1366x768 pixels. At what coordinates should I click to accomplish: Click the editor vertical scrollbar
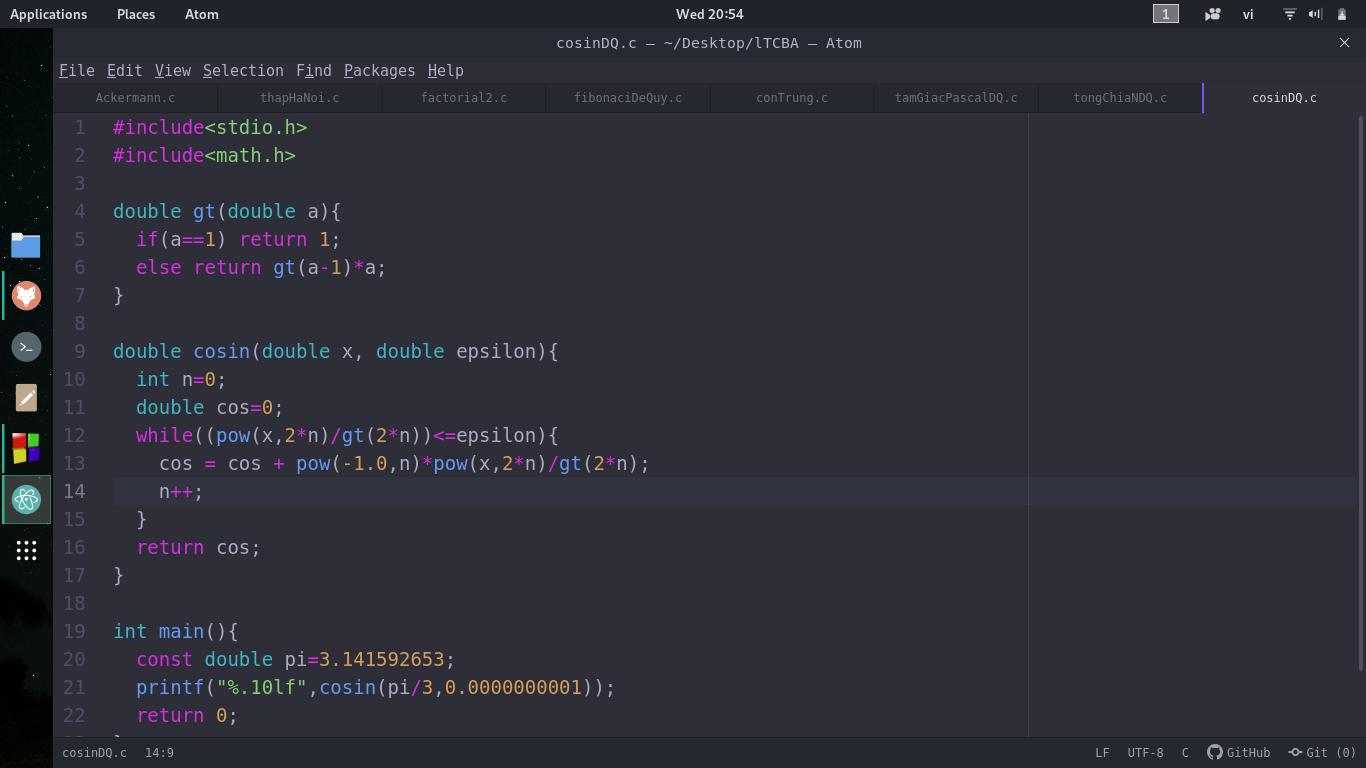tap(1360, 390)
